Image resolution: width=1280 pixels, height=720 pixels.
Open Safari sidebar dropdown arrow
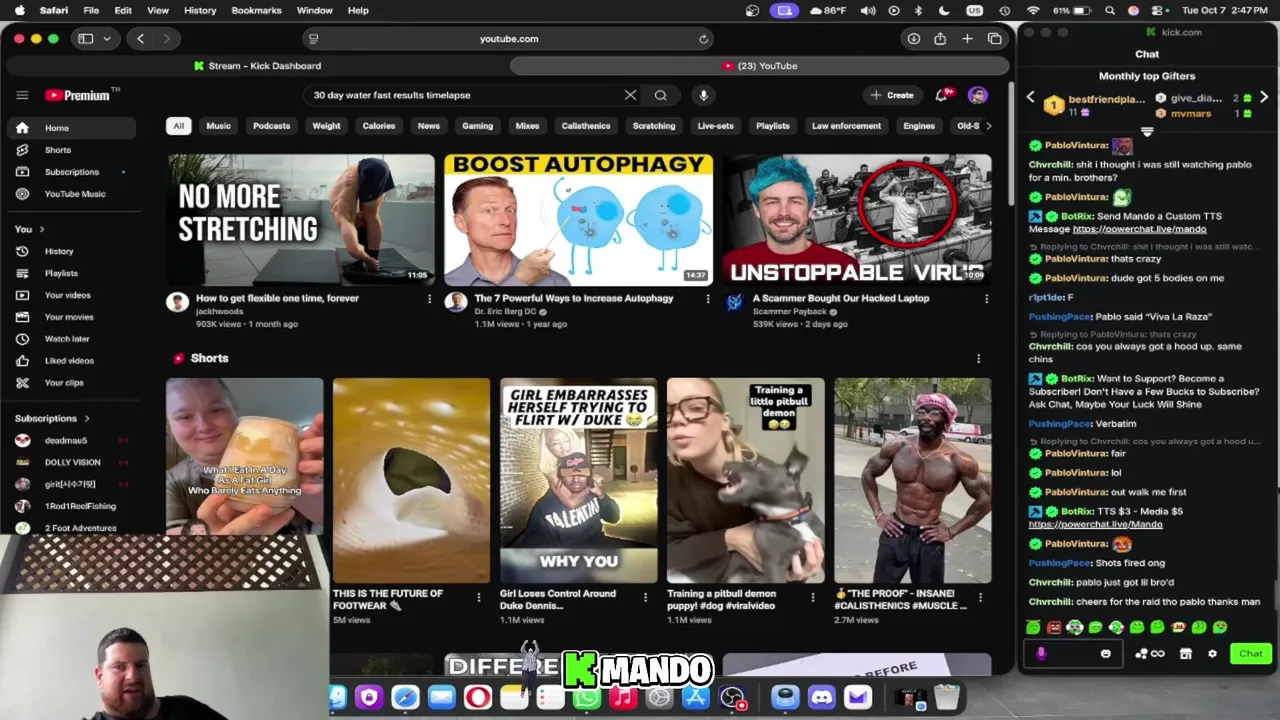(x=106, y=39)
